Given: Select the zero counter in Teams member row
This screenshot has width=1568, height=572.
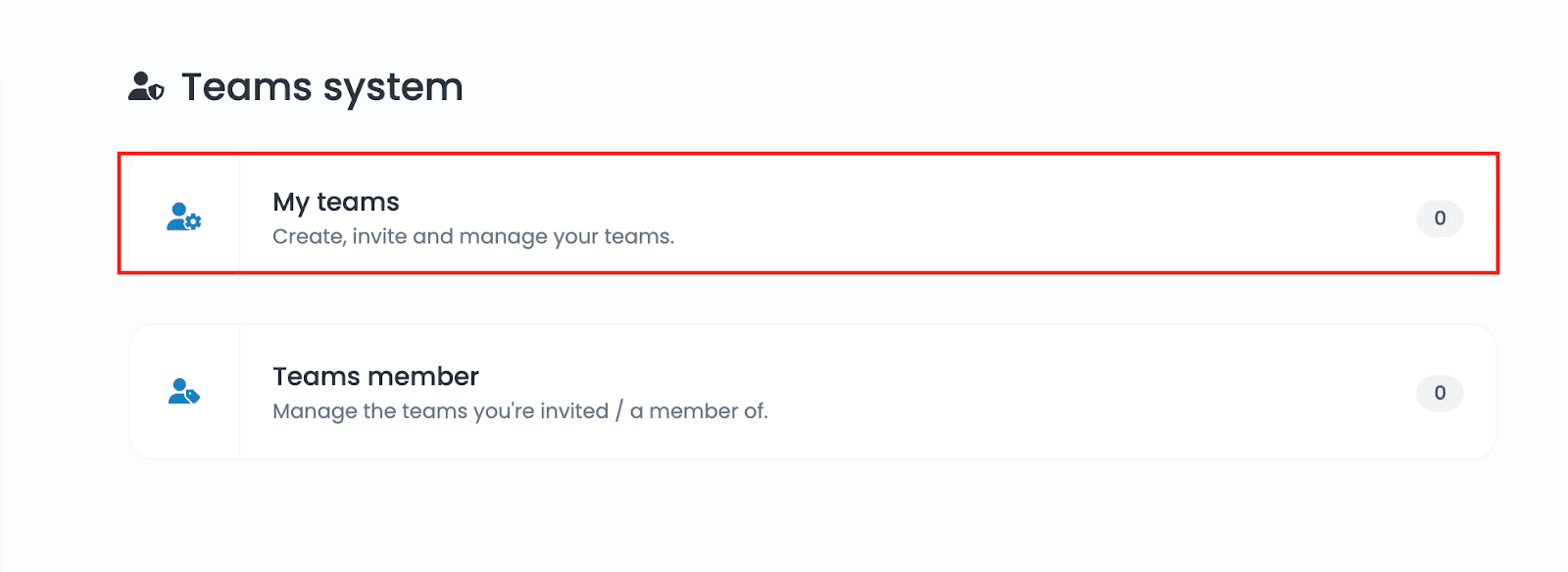Looking at the screenshot, I should point(1440,393).
